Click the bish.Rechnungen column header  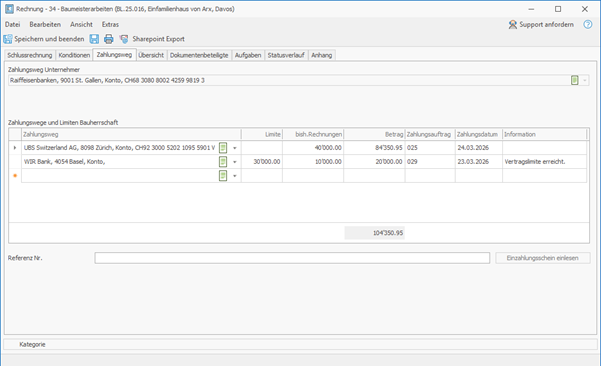pos(313,134)
